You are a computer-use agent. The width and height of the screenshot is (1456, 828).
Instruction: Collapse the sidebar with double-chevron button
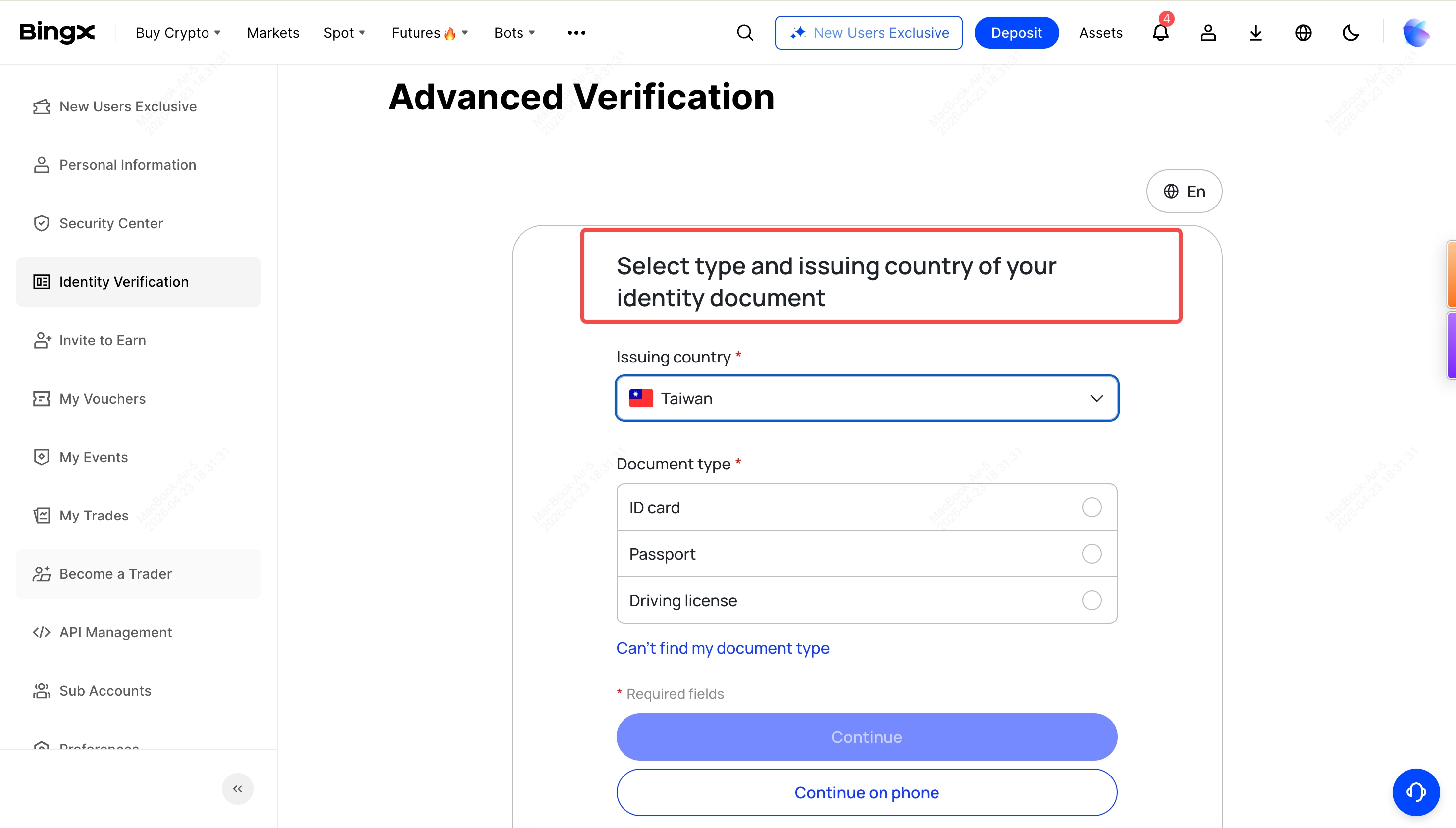click(237, 788)
